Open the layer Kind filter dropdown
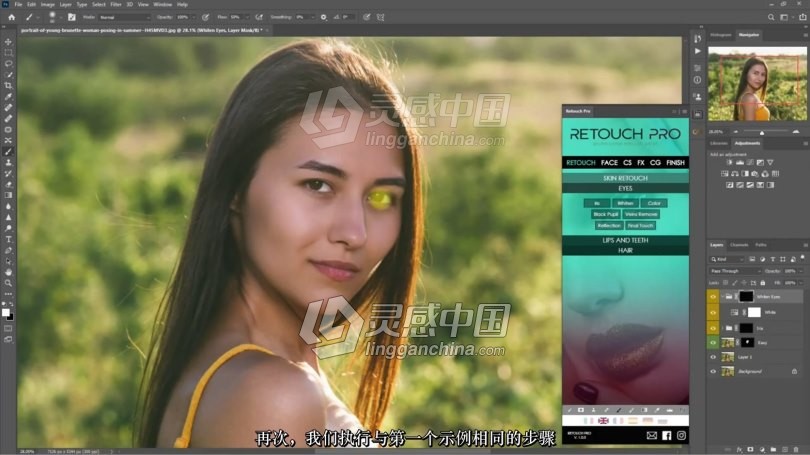Screen dimensions: 810x455 727,259
